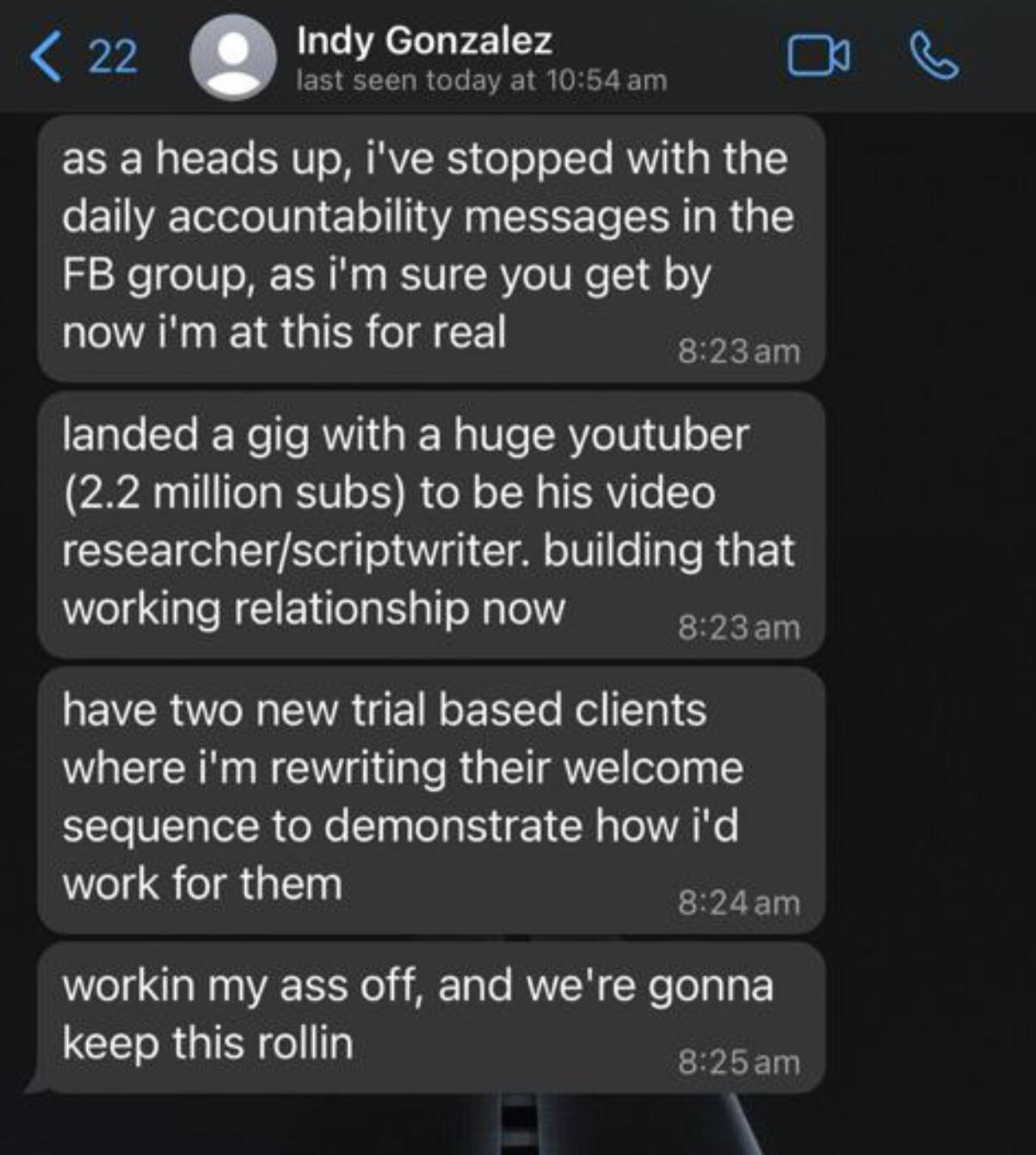The height and width of the screenshot is (1155, 1036).
Task: Click the 8:25 am message timestamp
Action: point(738,1062)
